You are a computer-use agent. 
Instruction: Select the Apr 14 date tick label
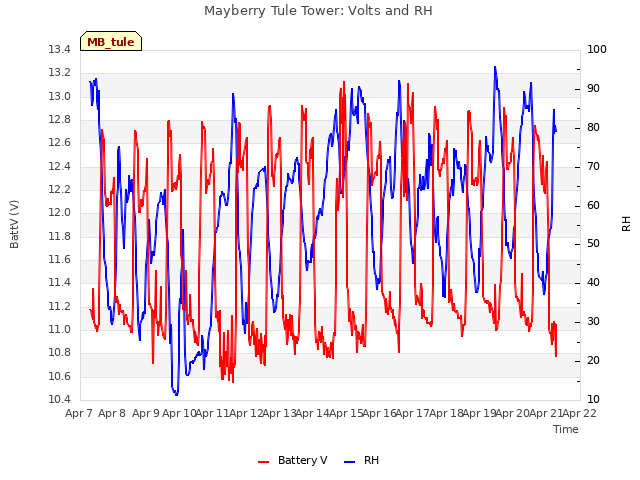313,413
